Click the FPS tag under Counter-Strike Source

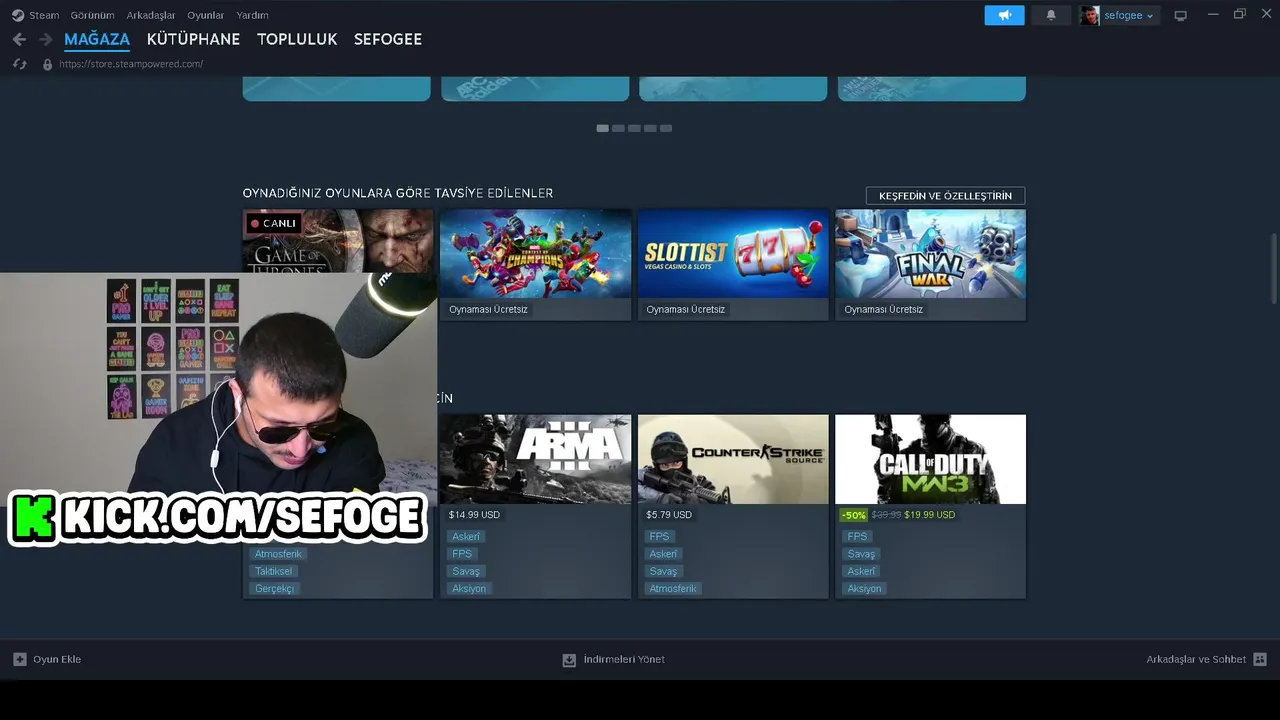tap(659, 537)
